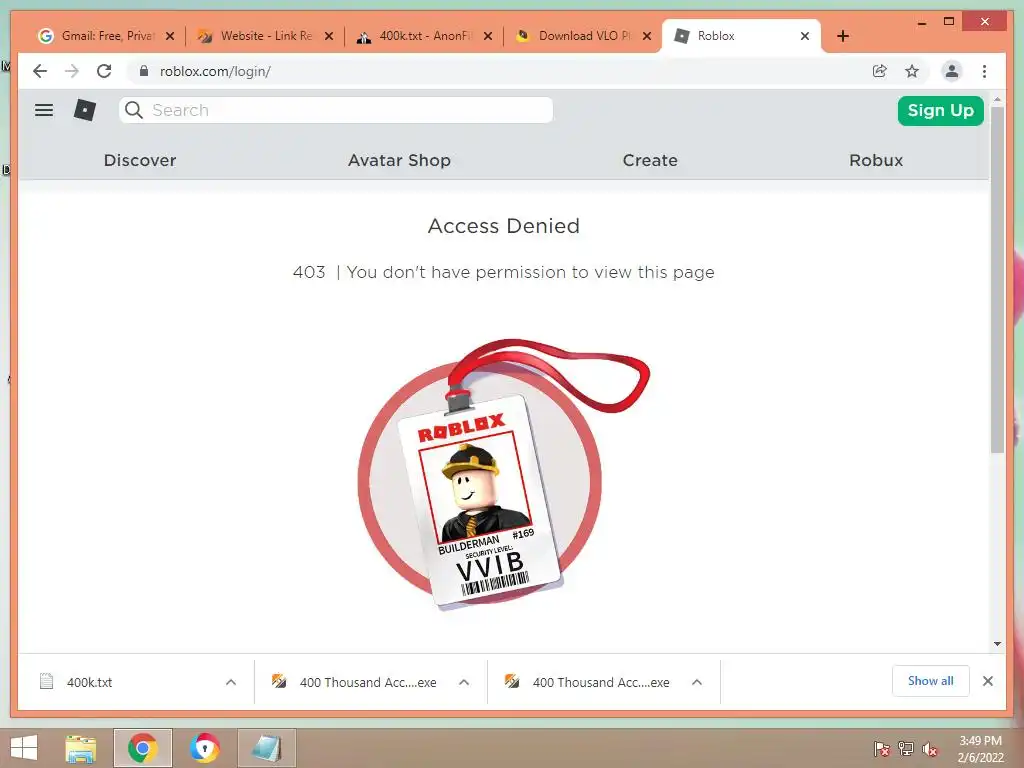This screenshot has width=1024, height=768.
Task: Click the search magnifier icon
Action: click(x=134, y=110)
